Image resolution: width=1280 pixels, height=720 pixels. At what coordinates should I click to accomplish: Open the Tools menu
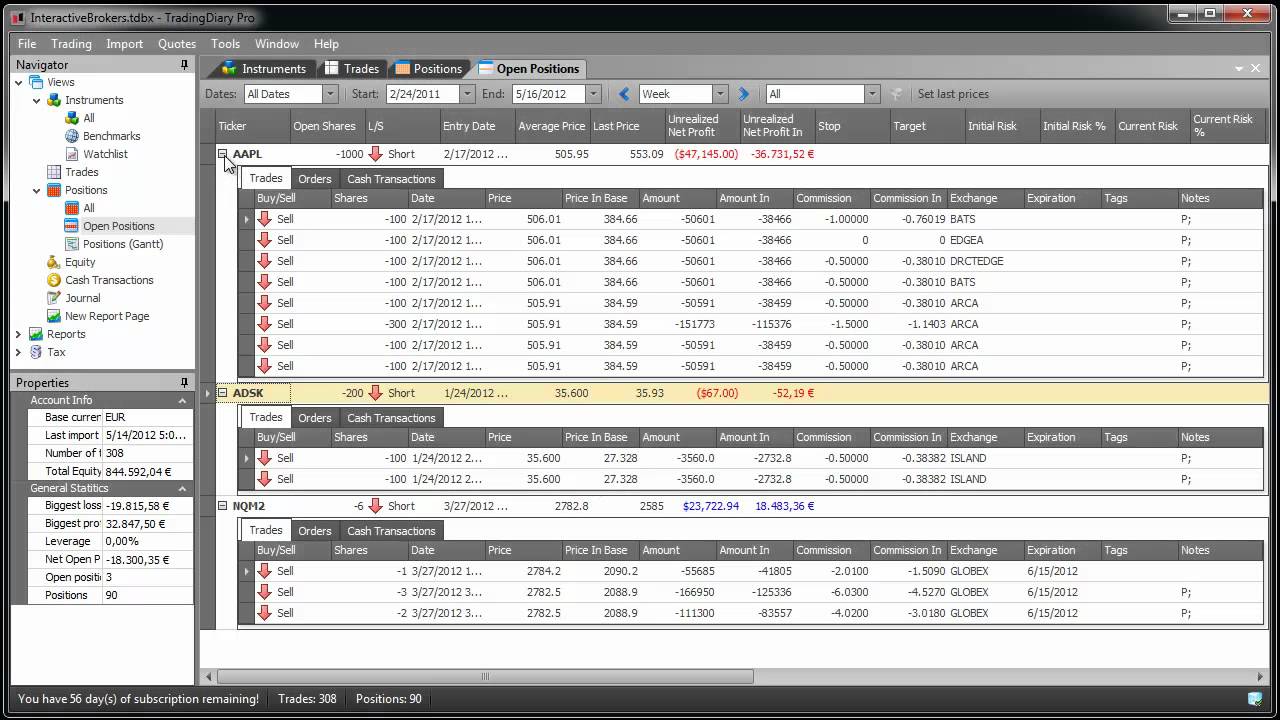(225, 44)
